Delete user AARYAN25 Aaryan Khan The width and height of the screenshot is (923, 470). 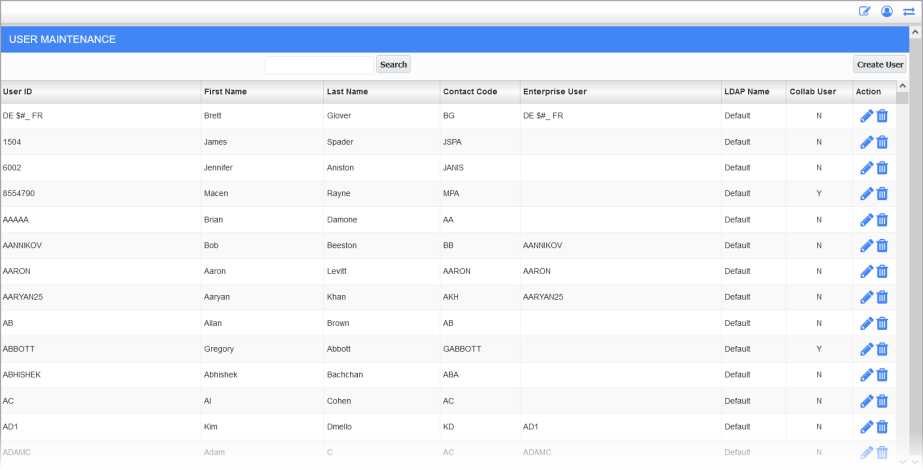882,297
